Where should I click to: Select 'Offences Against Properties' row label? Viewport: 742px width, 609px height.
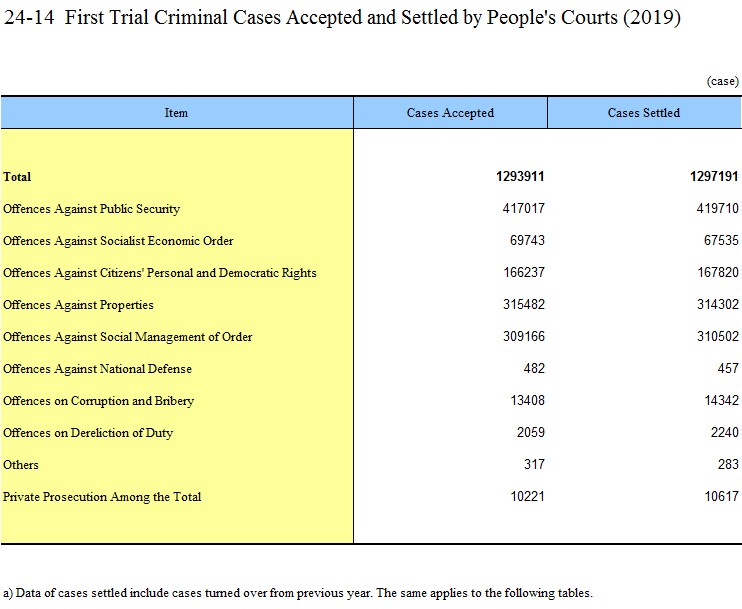point(78,305)
